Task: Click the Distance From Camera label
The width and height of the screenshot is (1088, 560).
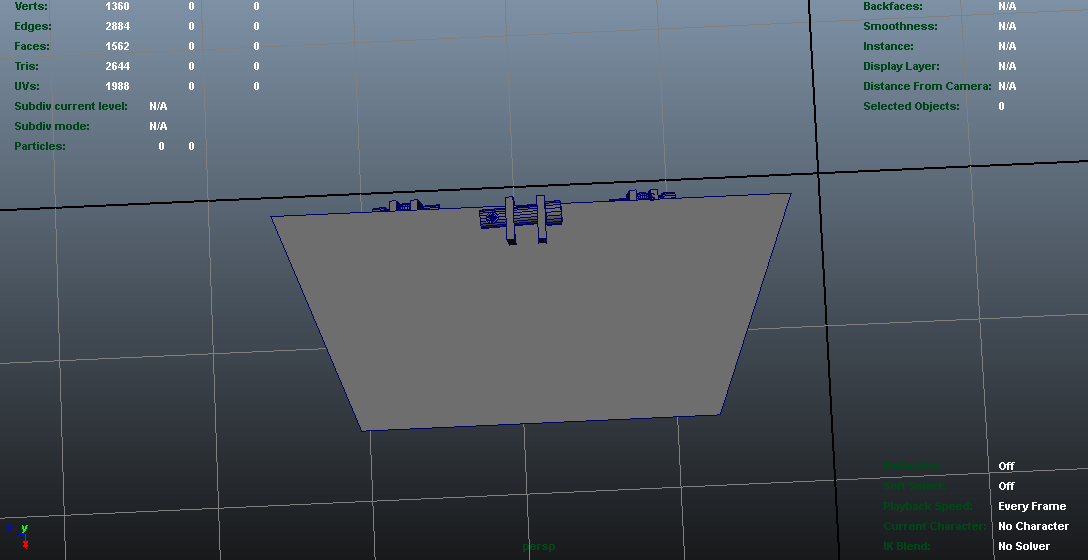Action: (x=927, y=87)
